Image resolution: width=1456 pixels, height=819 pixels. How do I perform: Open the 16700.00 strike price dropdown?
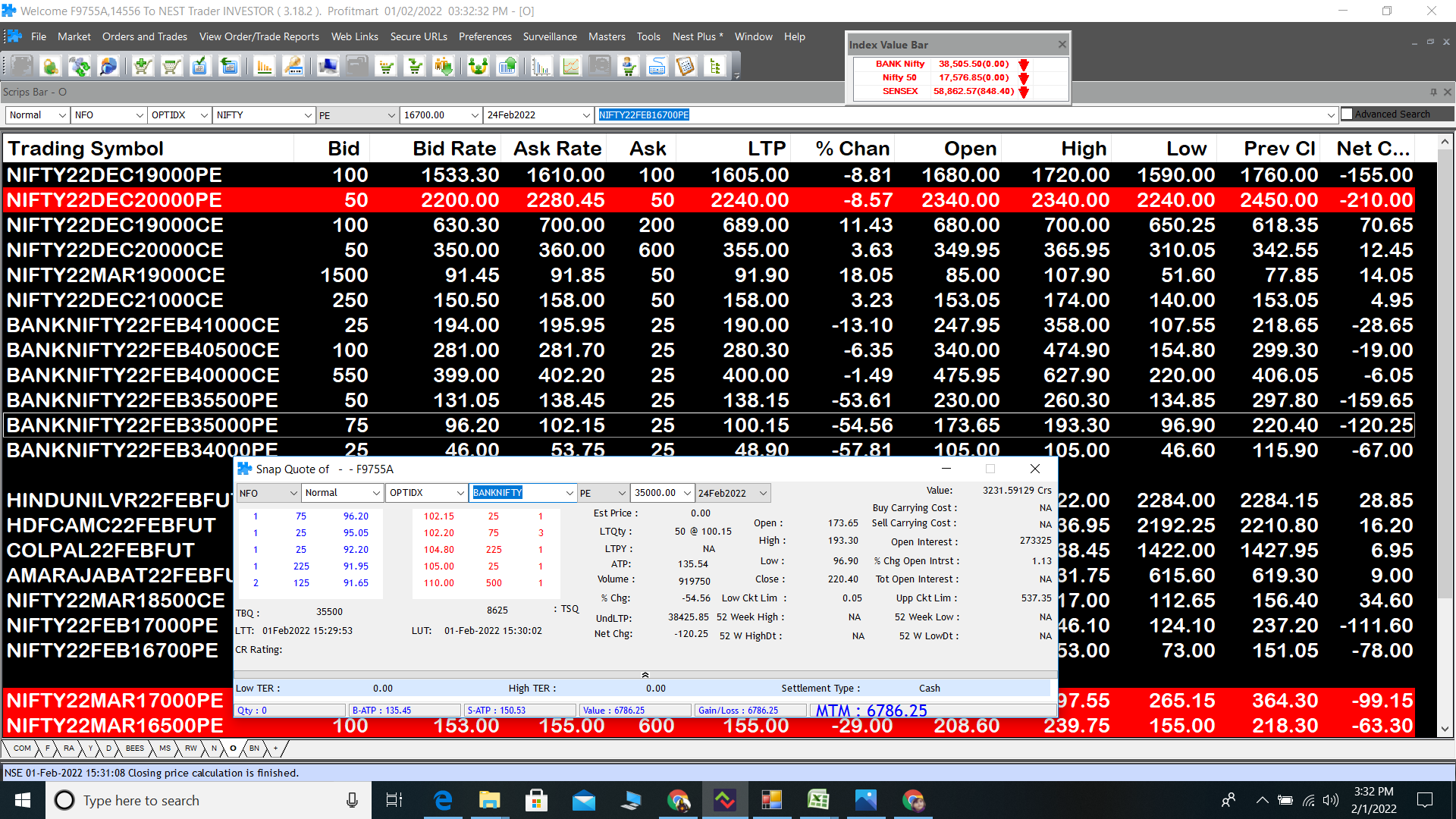pos(475,115)
